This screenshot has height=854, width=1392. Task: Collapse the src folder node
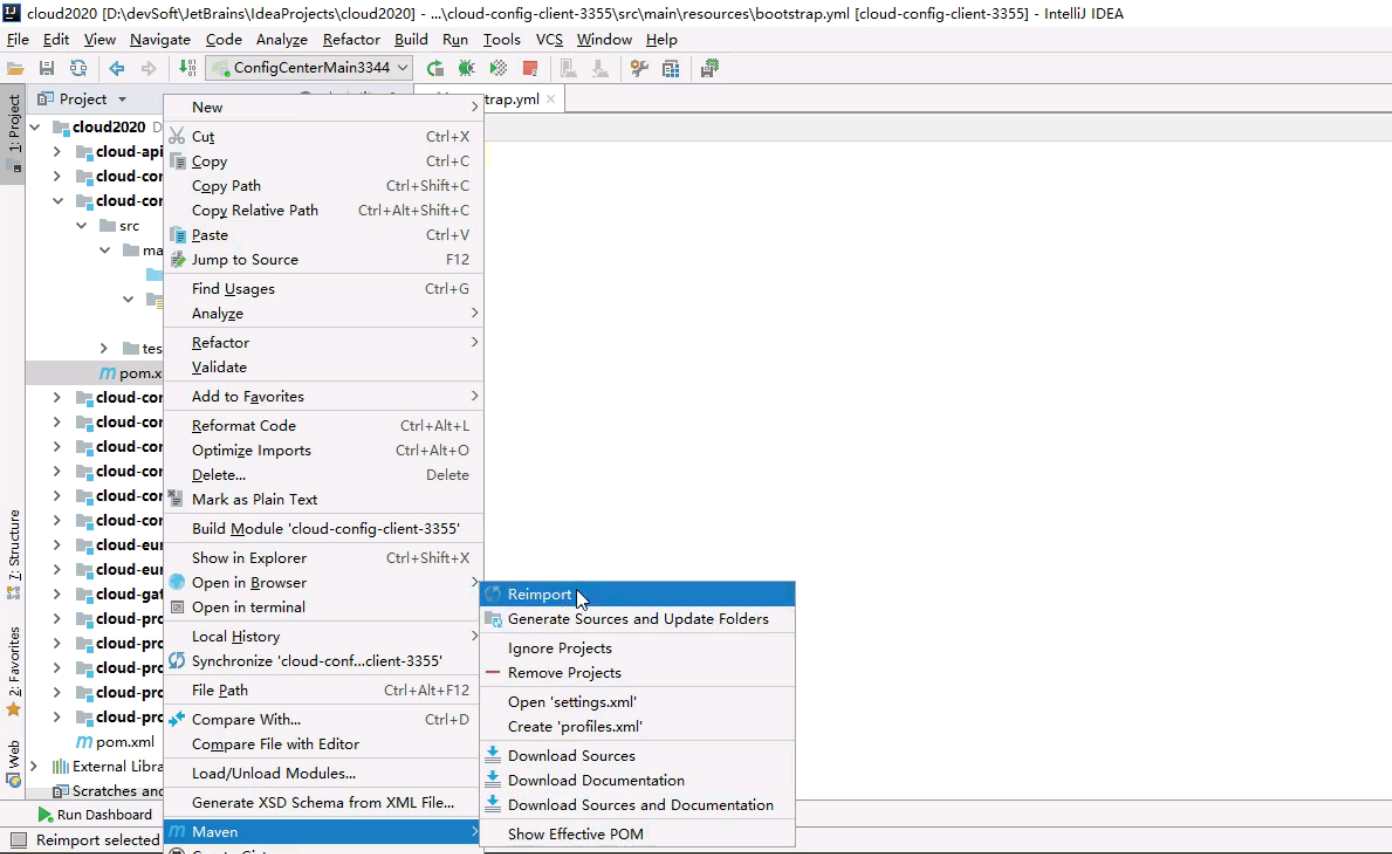pyautogui.click(x=82, y=226)
